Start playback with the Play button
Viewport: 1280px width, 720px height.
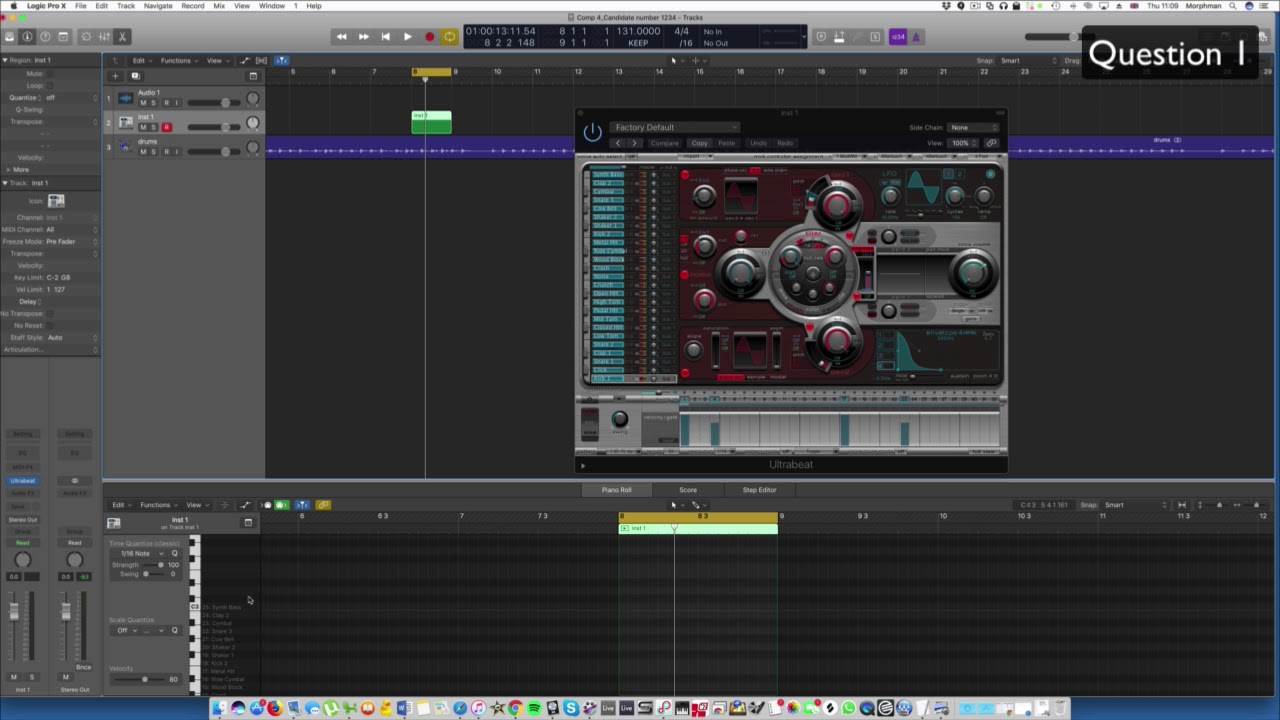click(408, 37)
